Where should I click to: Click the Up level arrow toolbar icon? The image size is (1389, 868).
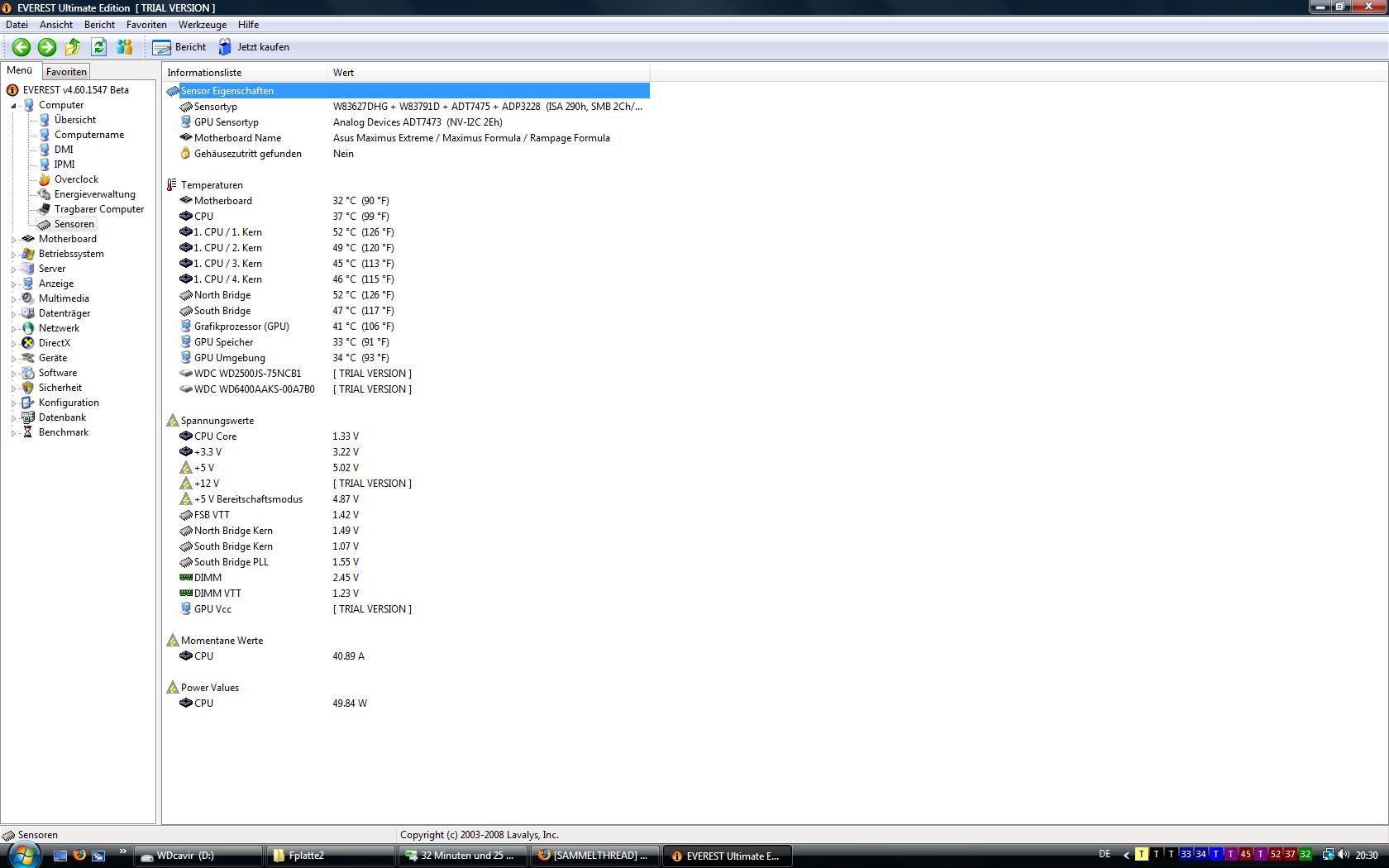[x=73, y=47]
